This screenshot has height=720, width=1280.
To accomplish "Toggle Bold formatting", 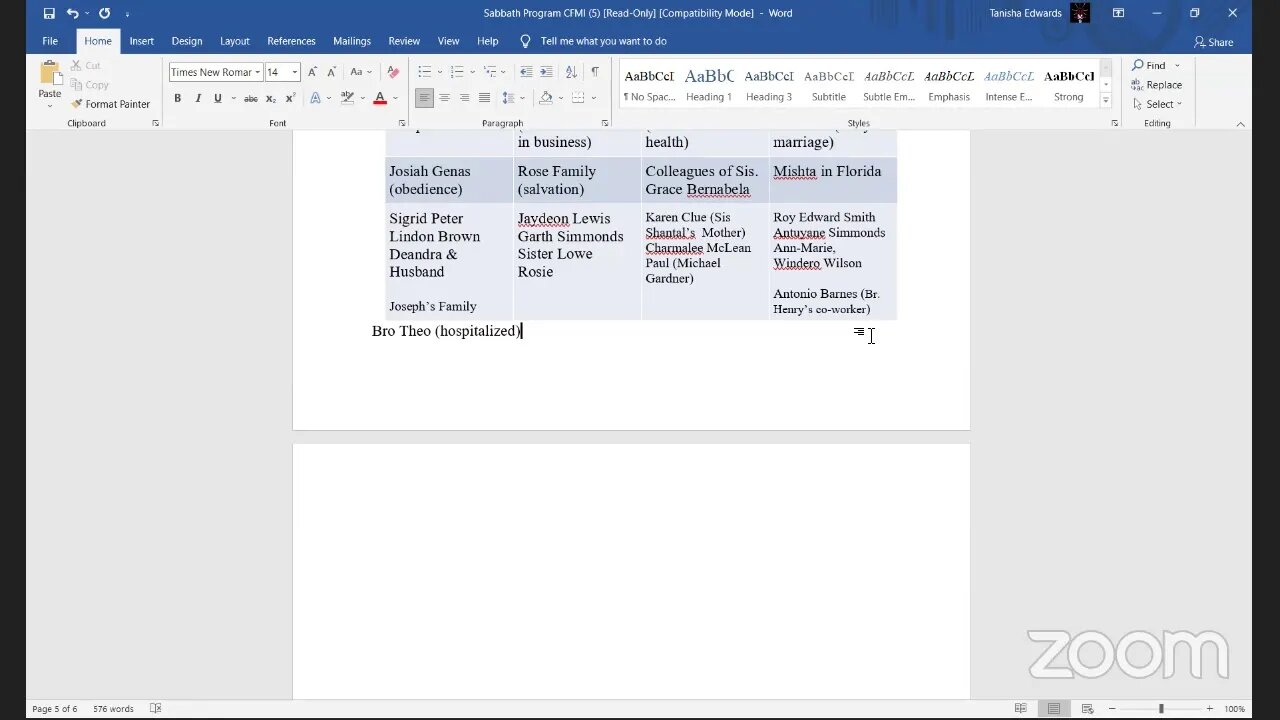I will tap(178, 98).
